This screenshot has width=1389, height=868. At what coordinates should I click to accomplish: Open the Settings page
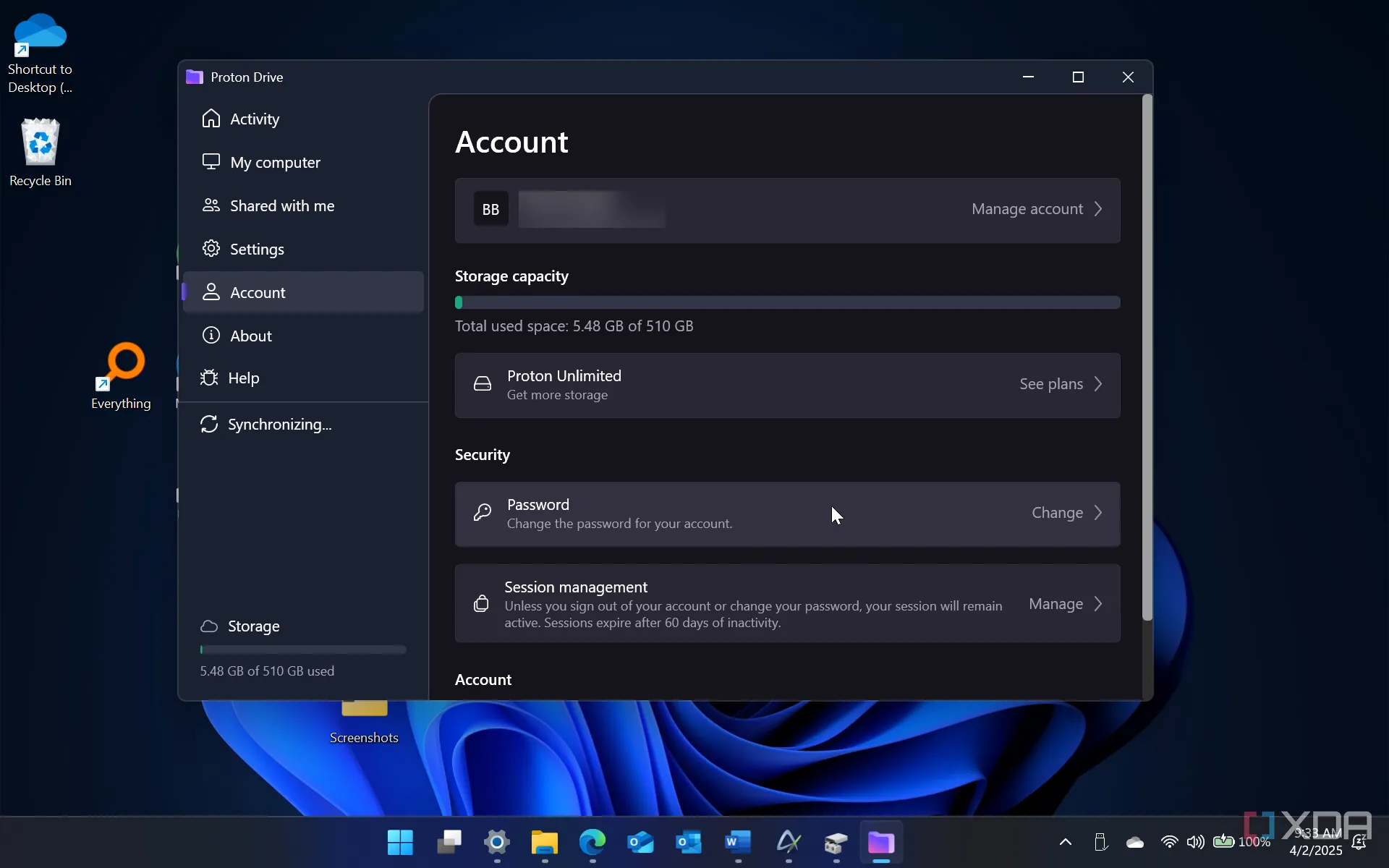pos(303,249)
